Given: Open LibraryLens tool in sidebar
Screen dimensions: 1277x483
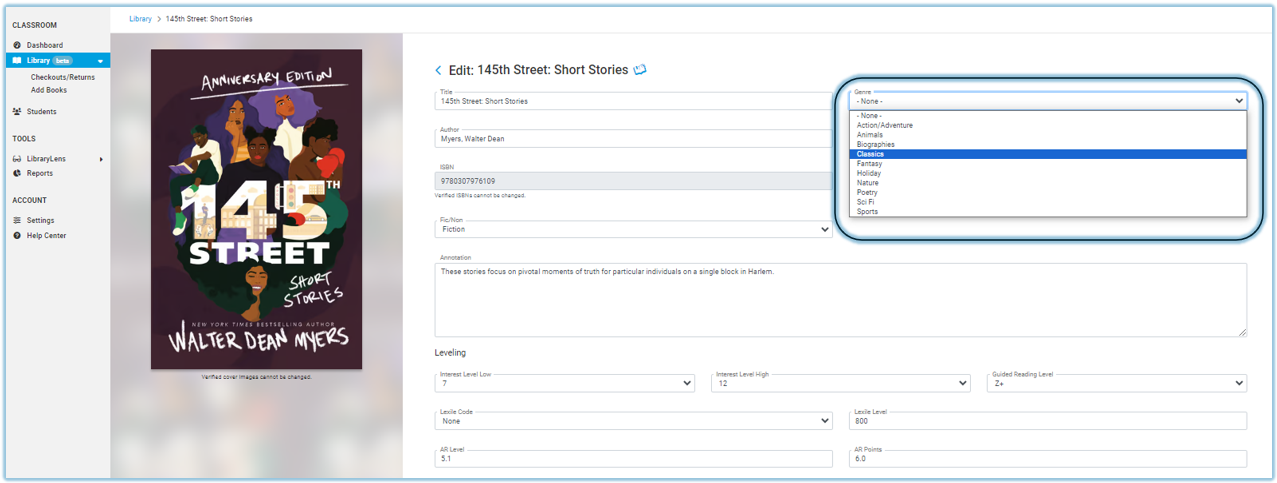Looking at the screenshot, I should pyautogui.click(x=46, y=159).
